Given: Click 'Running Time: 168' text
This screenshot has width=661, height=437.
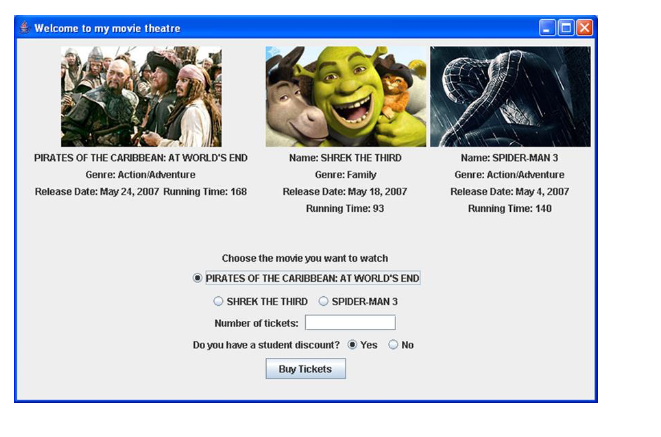Looking at the screenshot, I should [205, 192].
